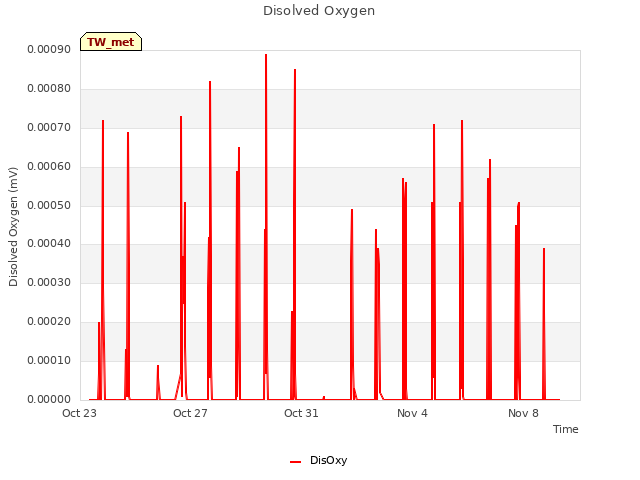The image size is (640, 480).
Task: Click the 0.00020 y-axis tick label
Action: 49,322
